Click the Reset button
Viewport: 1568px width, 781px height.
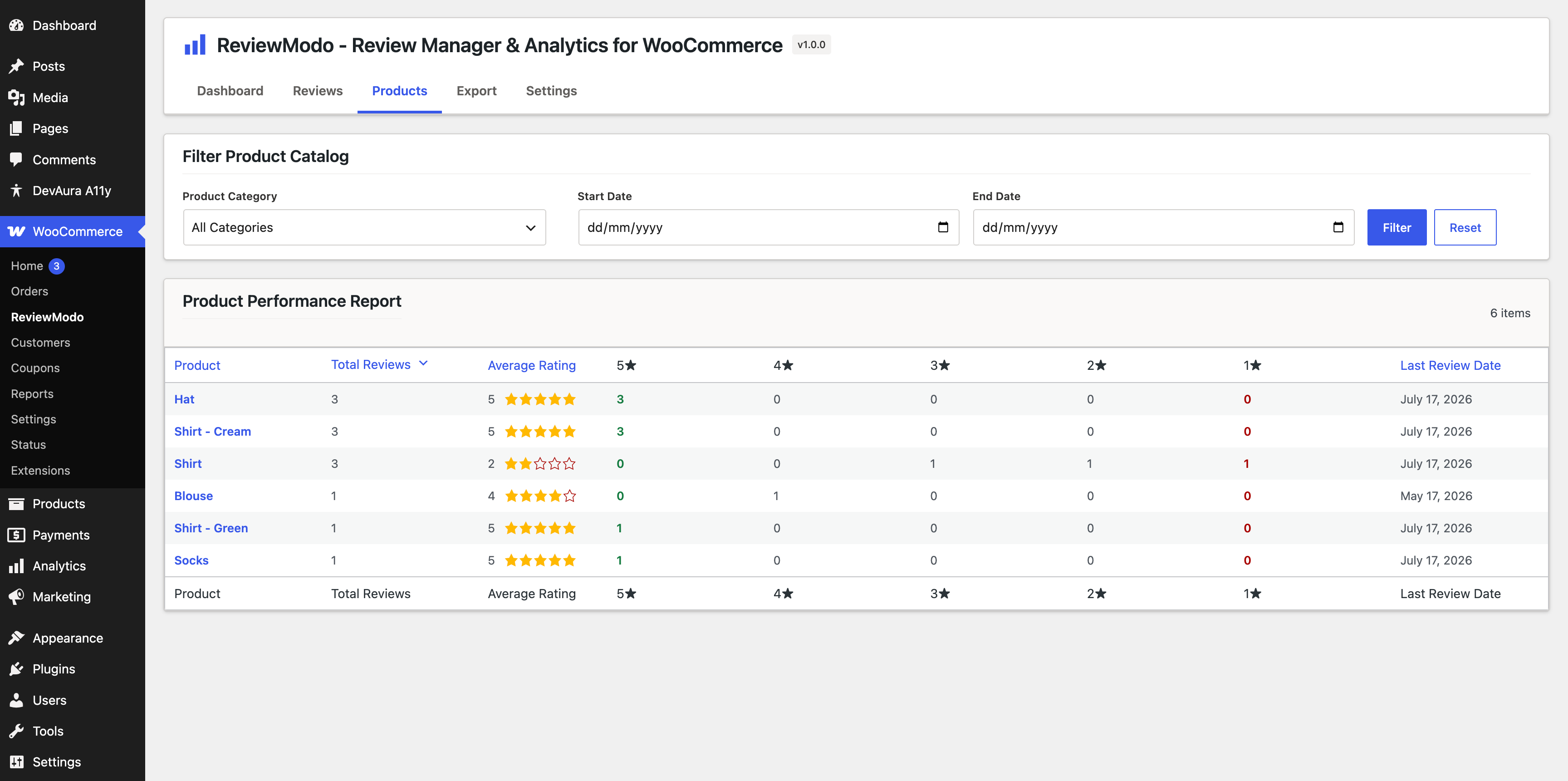tap(1465, 228)
